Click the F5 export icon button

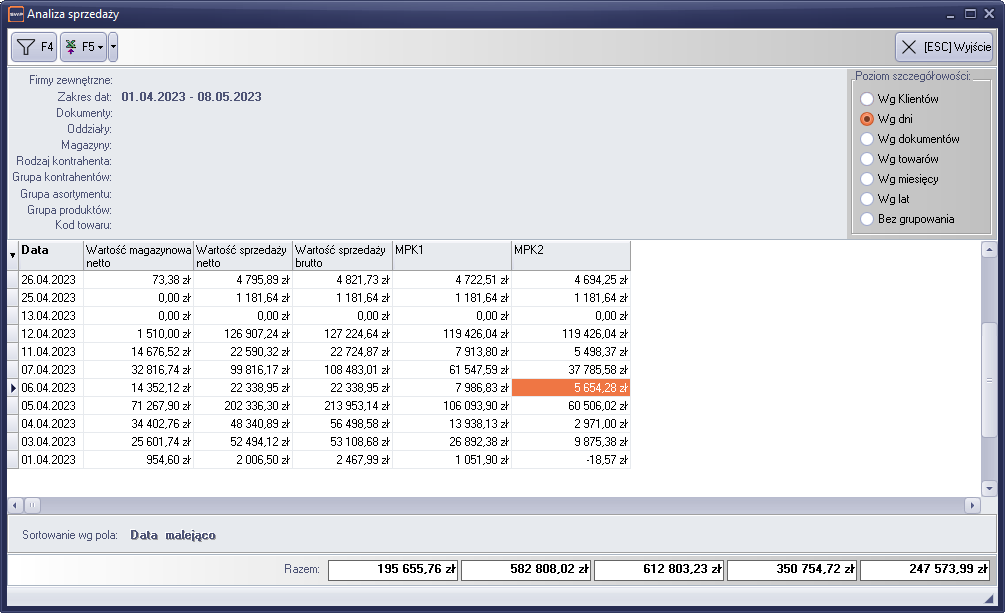pos(83,47)
